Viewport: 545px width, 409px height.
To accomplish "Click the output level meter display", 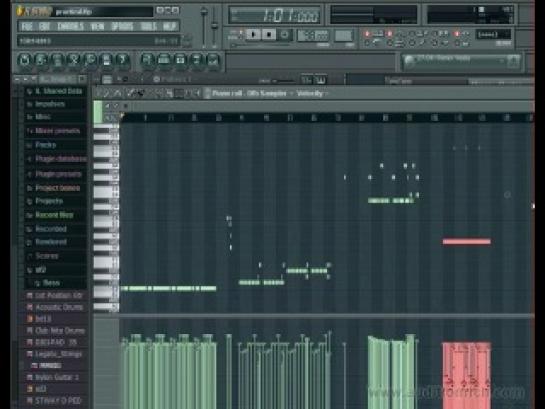I will [374, 15].
